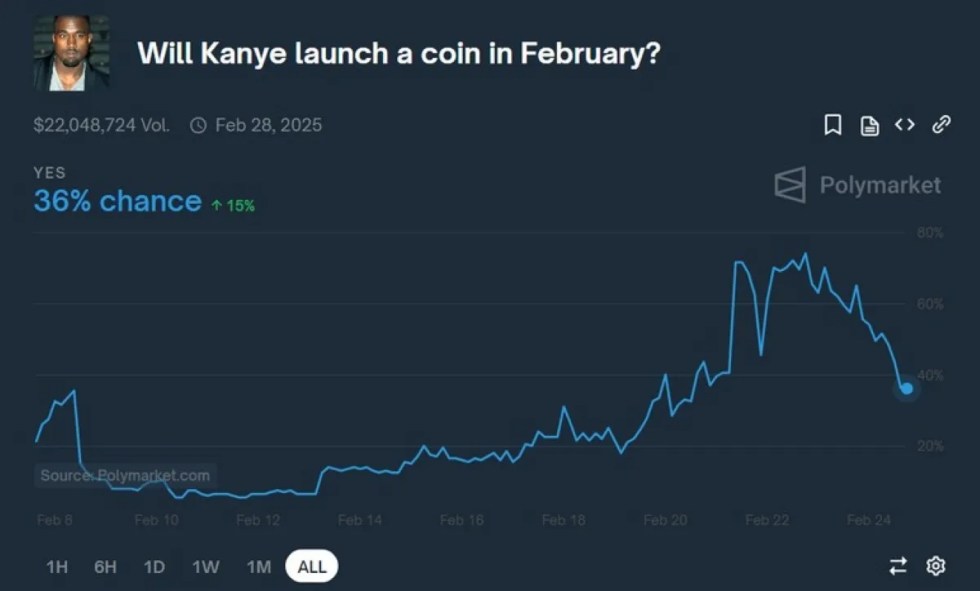Image resolution: width=980 pixels, height=591 pixels.
Task: Open chart settings gear icon
Action: point(936,566)
